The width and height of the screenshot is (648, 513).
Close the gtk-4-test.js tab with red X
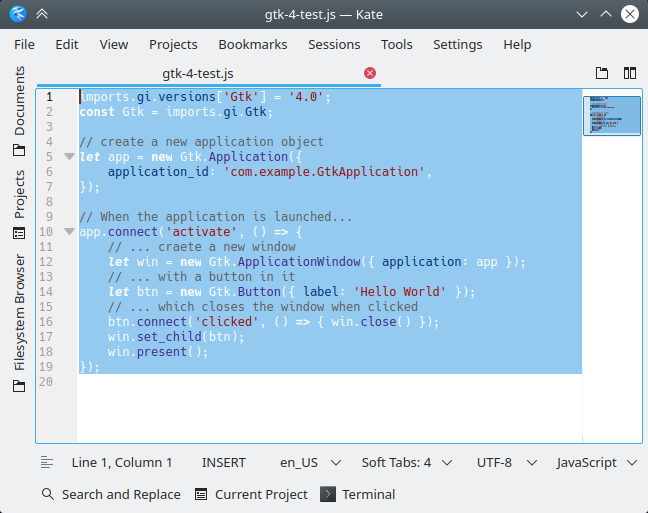370,73
